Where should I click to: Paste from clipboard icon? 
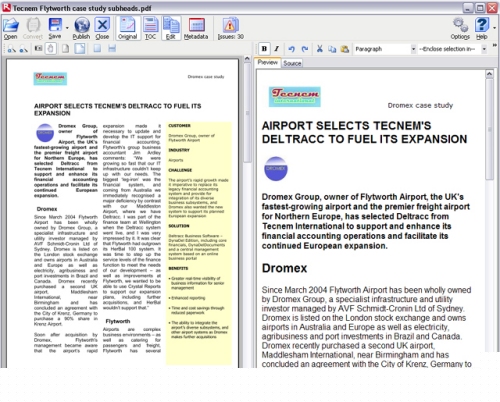[345, 49]
